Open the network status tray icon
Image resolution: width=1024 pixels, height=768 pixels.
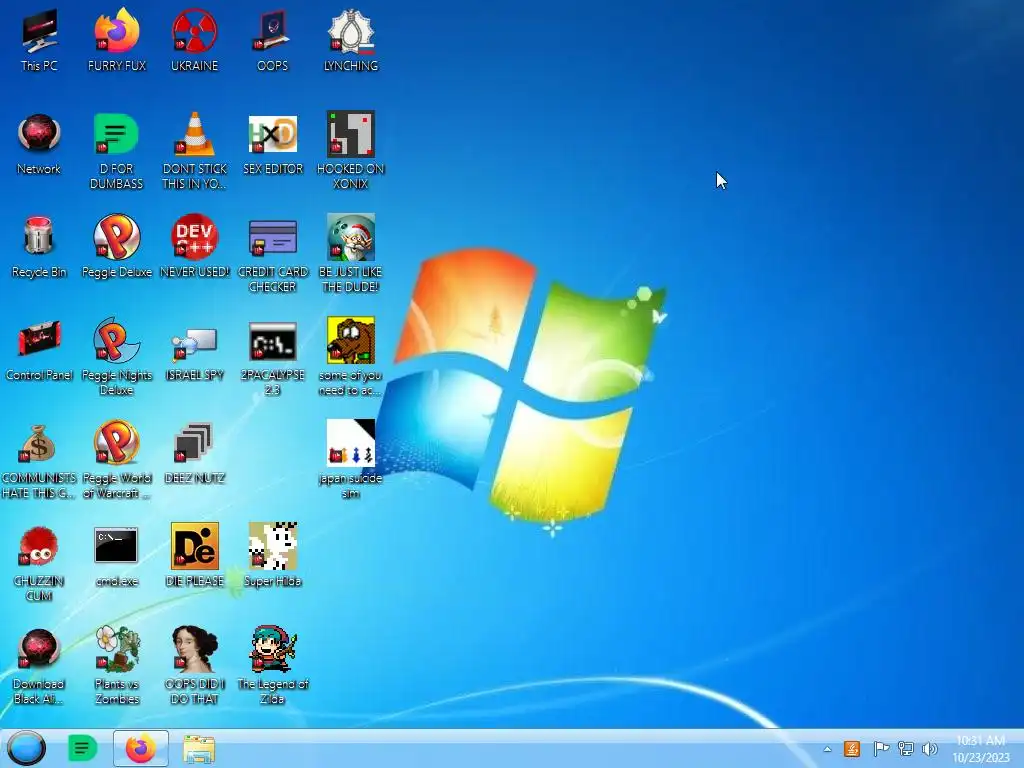(x=905, y=749)
